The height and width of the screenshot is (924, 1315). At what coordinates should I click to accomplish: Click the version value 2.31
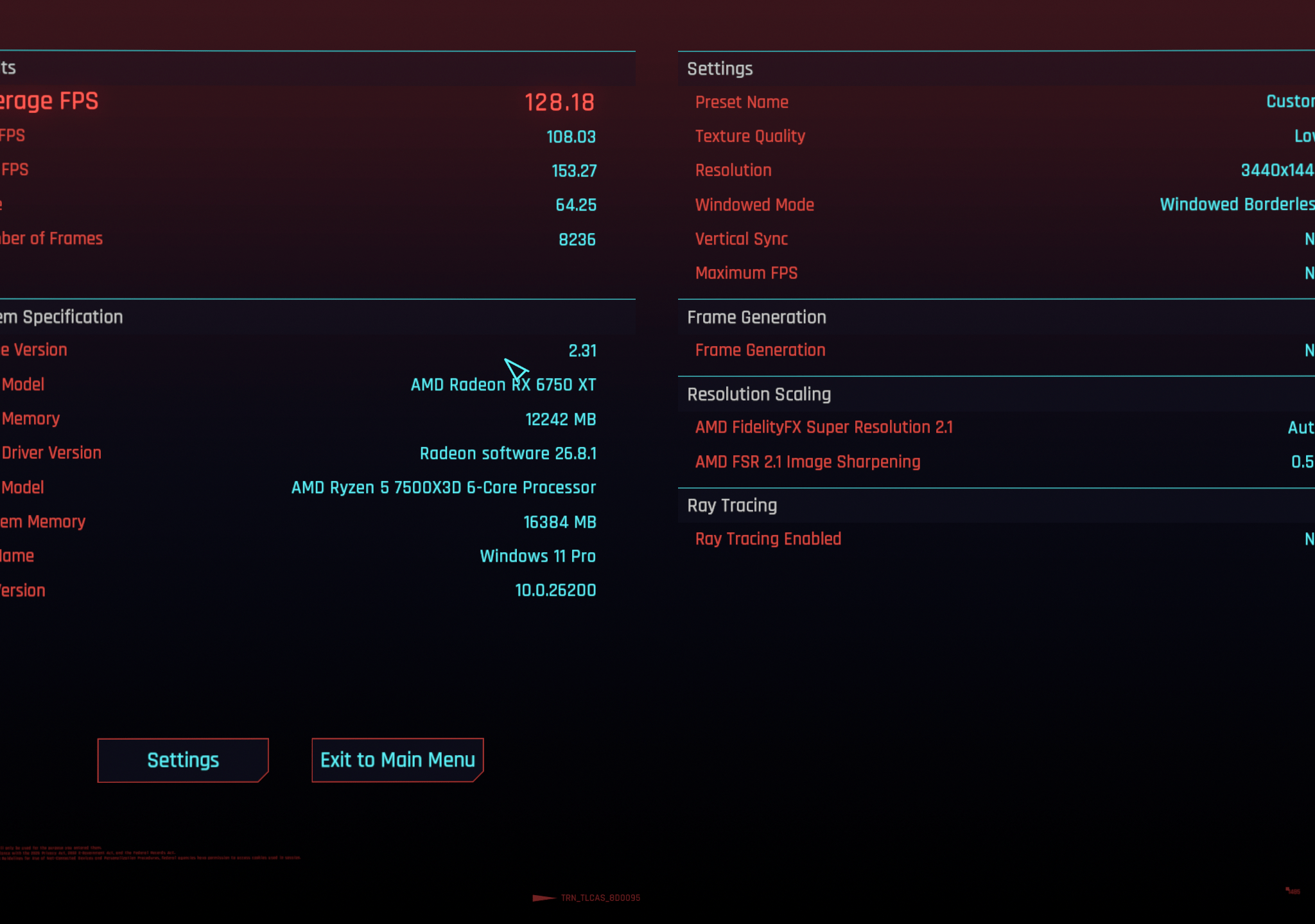582,351
